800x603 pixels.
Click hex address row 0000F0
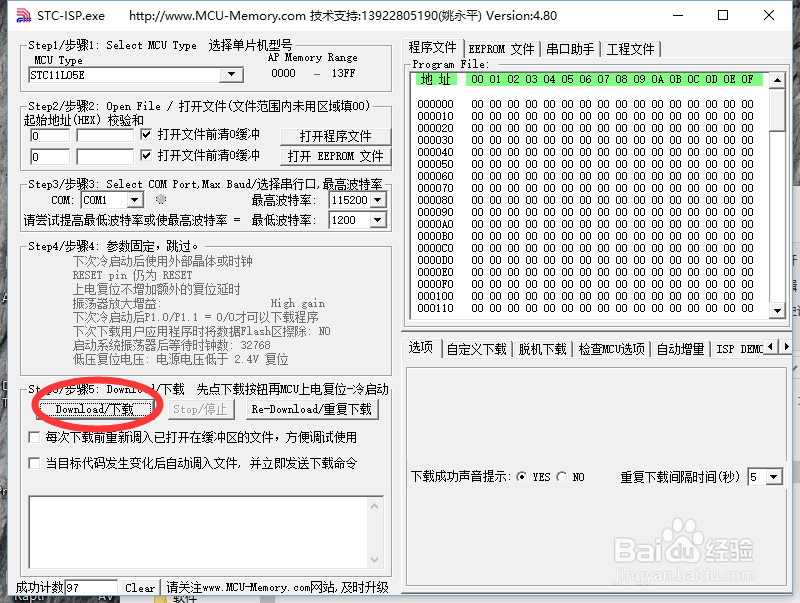coord(435,284)
